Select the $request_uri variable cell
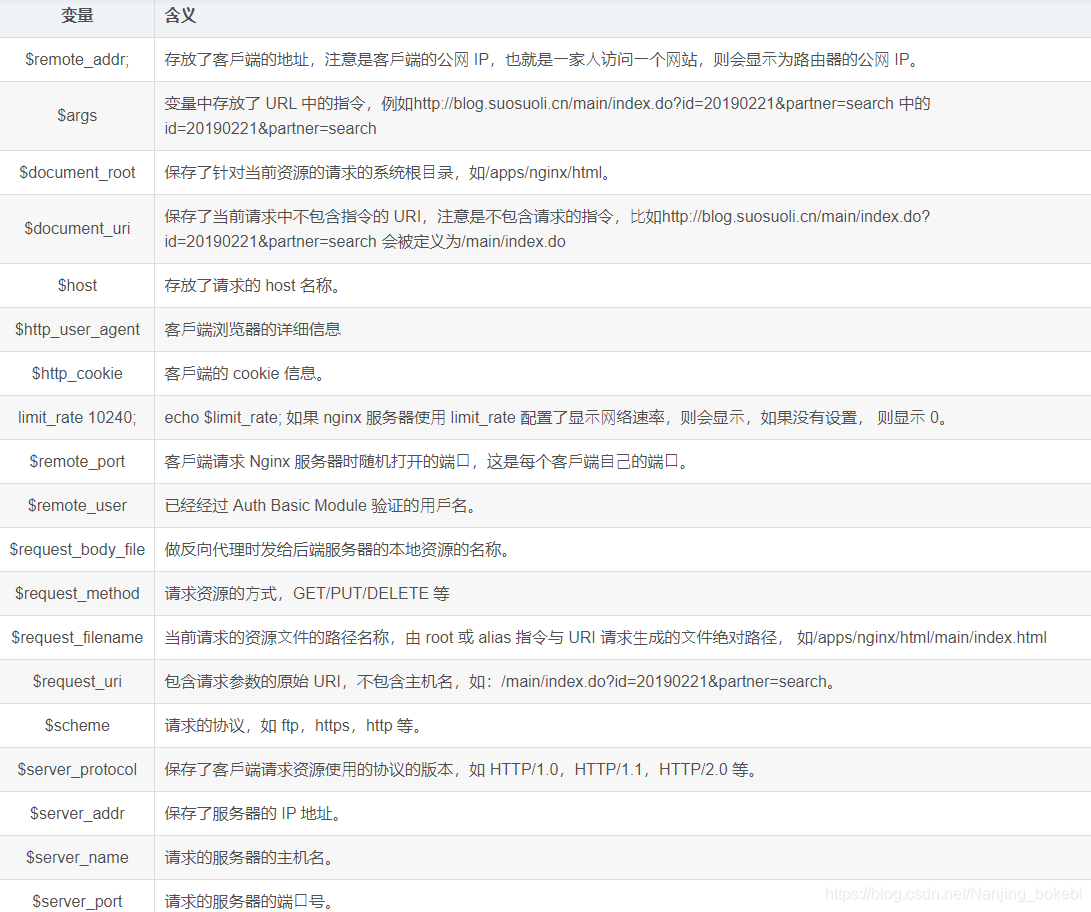This screenshot has height=912, width=1091. 77,681
